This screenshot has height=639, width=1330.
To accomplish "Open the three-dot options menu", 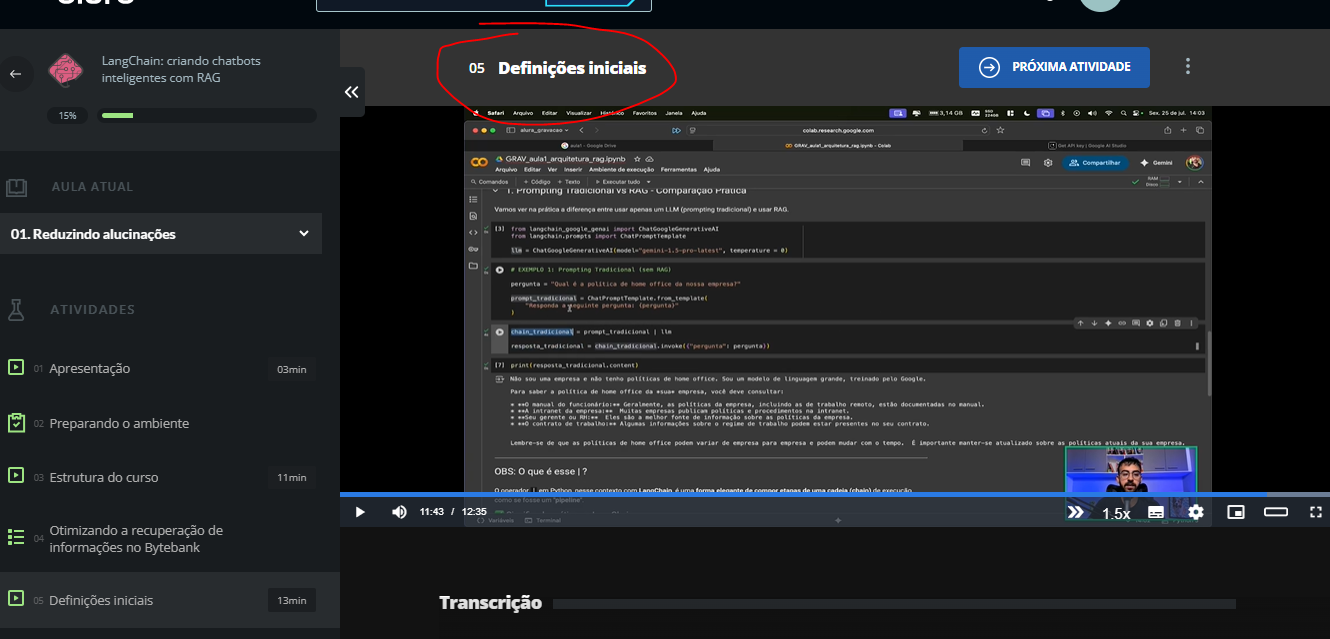I will click(1188, 66).
